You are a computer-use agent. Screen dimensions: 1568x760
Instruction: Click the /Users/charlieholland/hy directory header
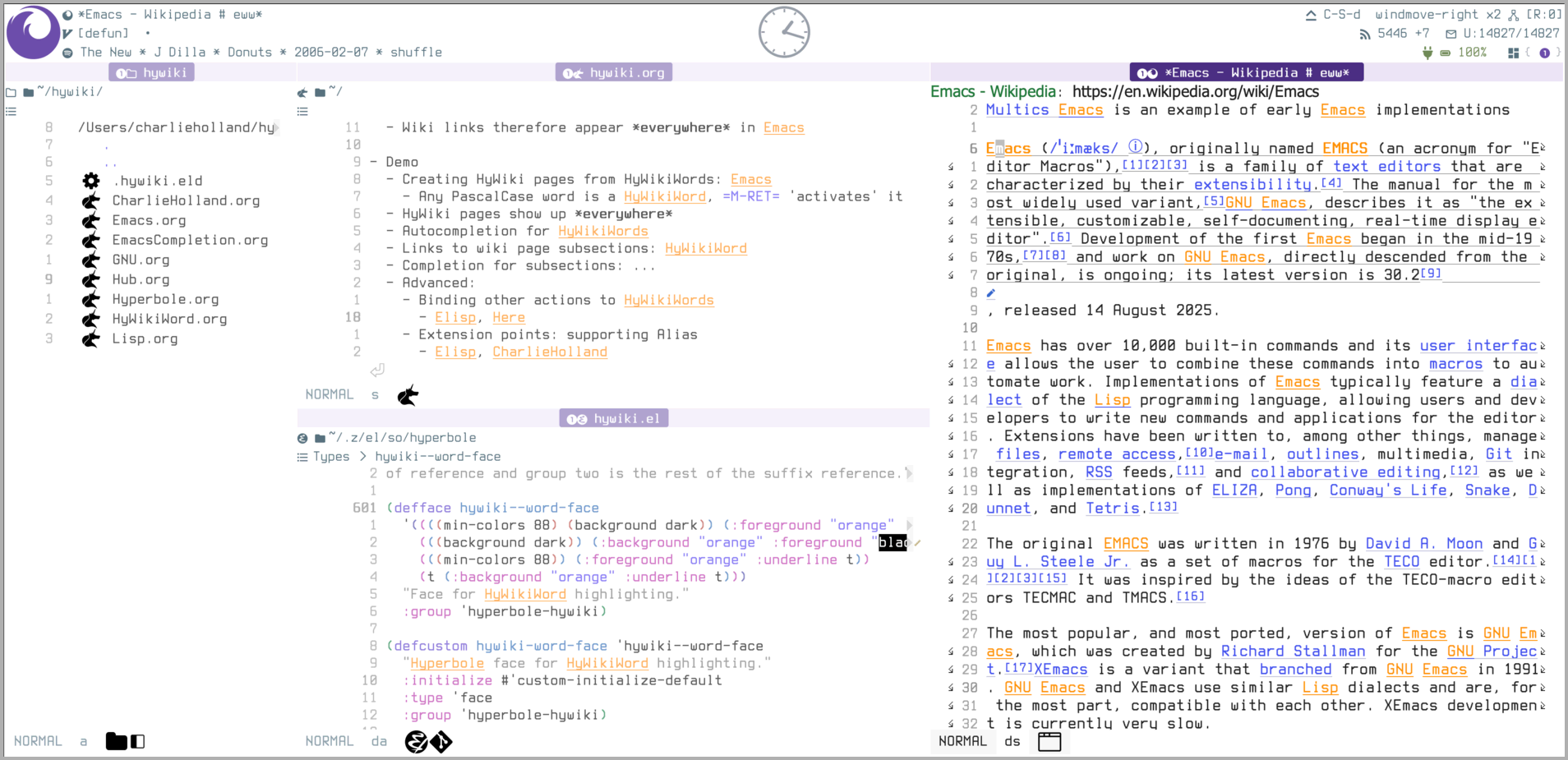[x=176, y=127]
